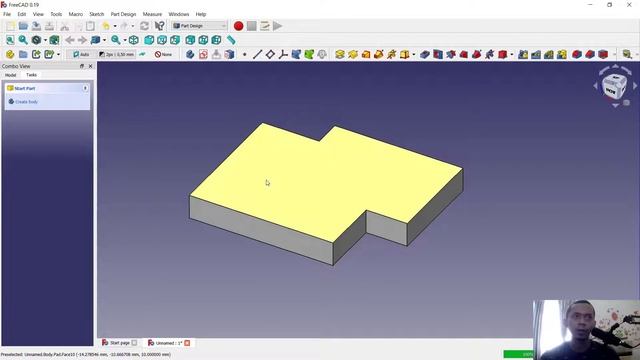Viewport: 640px width, 360px height.
Task: Switch to Right view cube icon
Action: click(175, 40)
